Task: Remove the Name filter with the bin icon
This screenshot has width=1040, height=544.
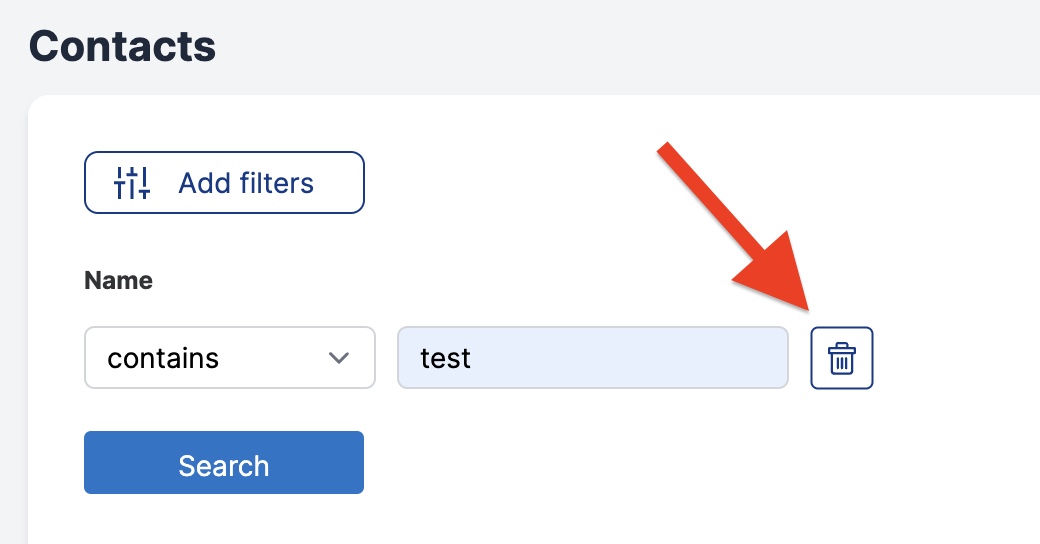Action: point(842,358)
